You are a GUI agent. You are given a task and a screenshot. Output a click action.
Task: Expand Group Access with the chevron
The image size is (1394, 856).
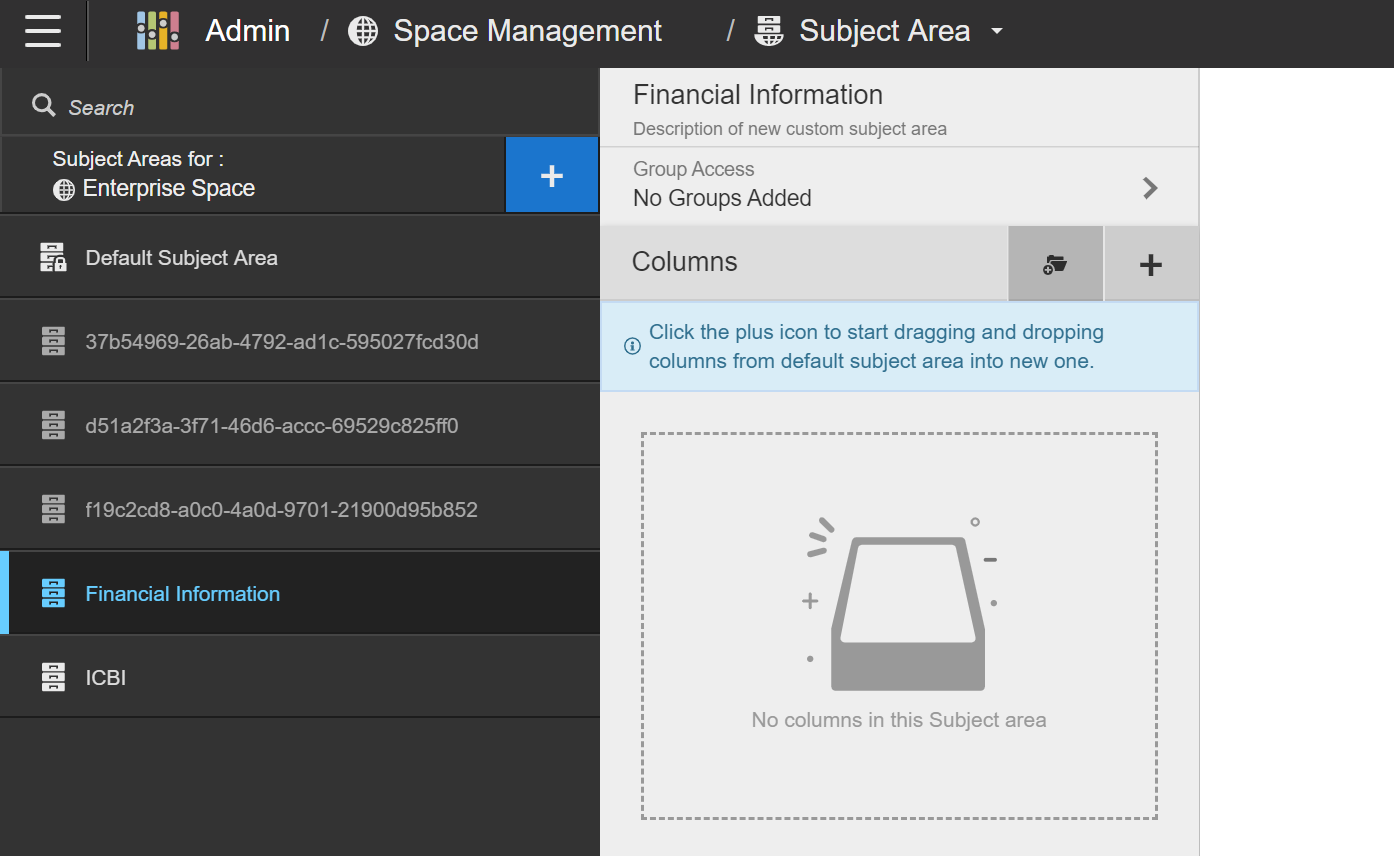pos(1150,188)
